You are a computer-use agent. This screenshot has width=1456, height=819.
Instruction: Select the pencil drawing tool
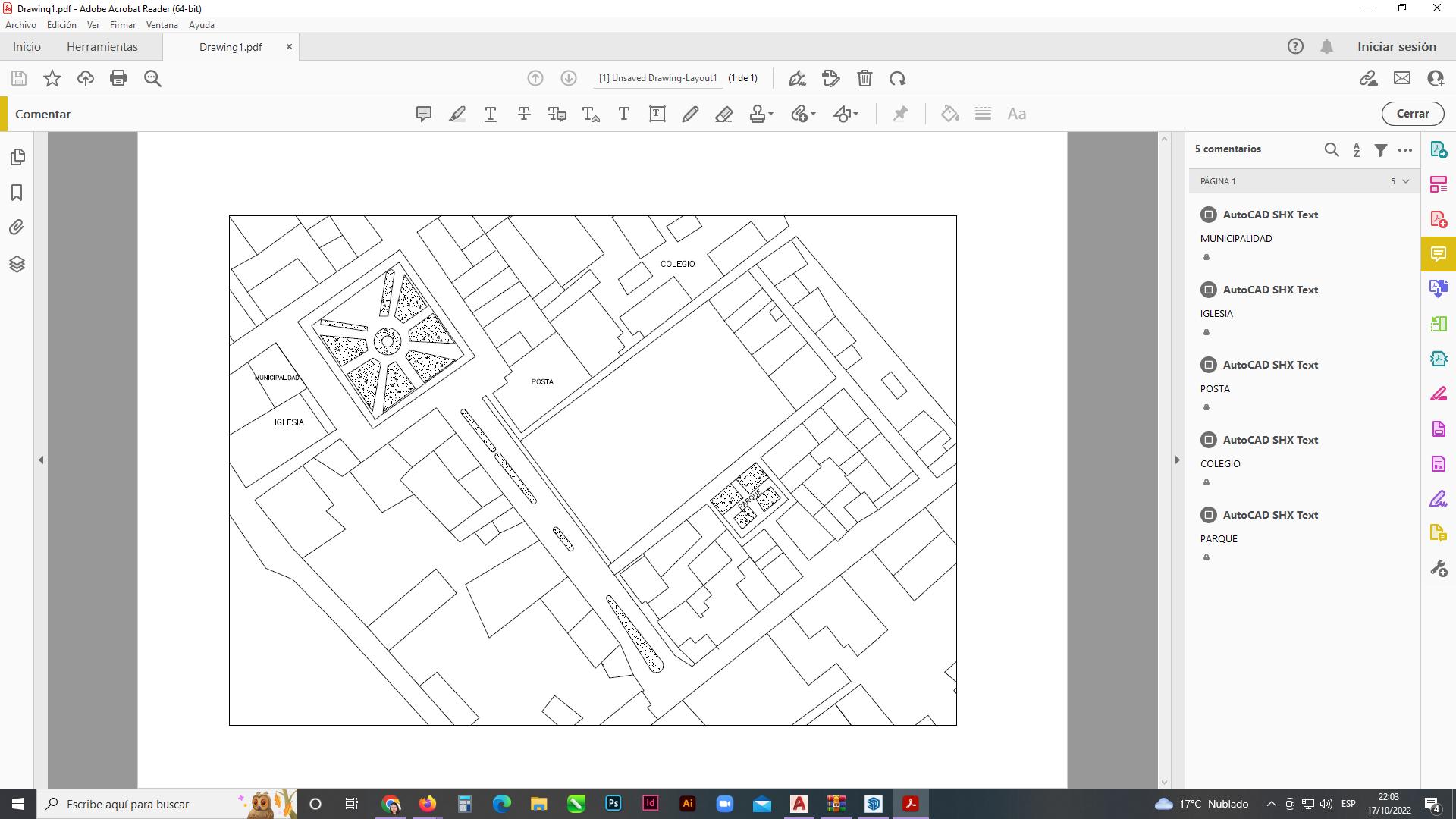[690, 115]
